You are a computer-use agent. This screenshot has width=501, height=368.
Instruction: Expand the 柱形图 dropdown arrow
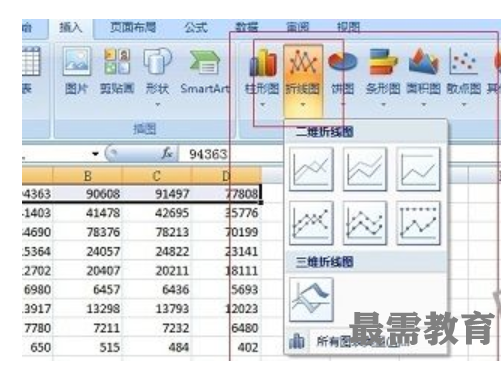(x=263, y=105)
